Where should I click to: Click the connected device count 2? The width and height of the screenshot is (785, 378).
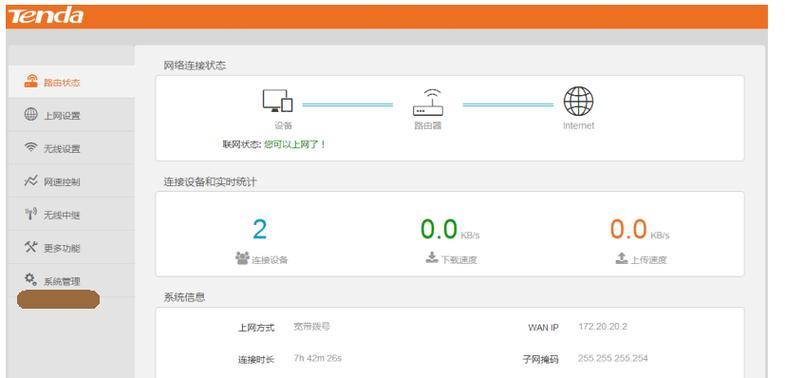click(259, 230)
